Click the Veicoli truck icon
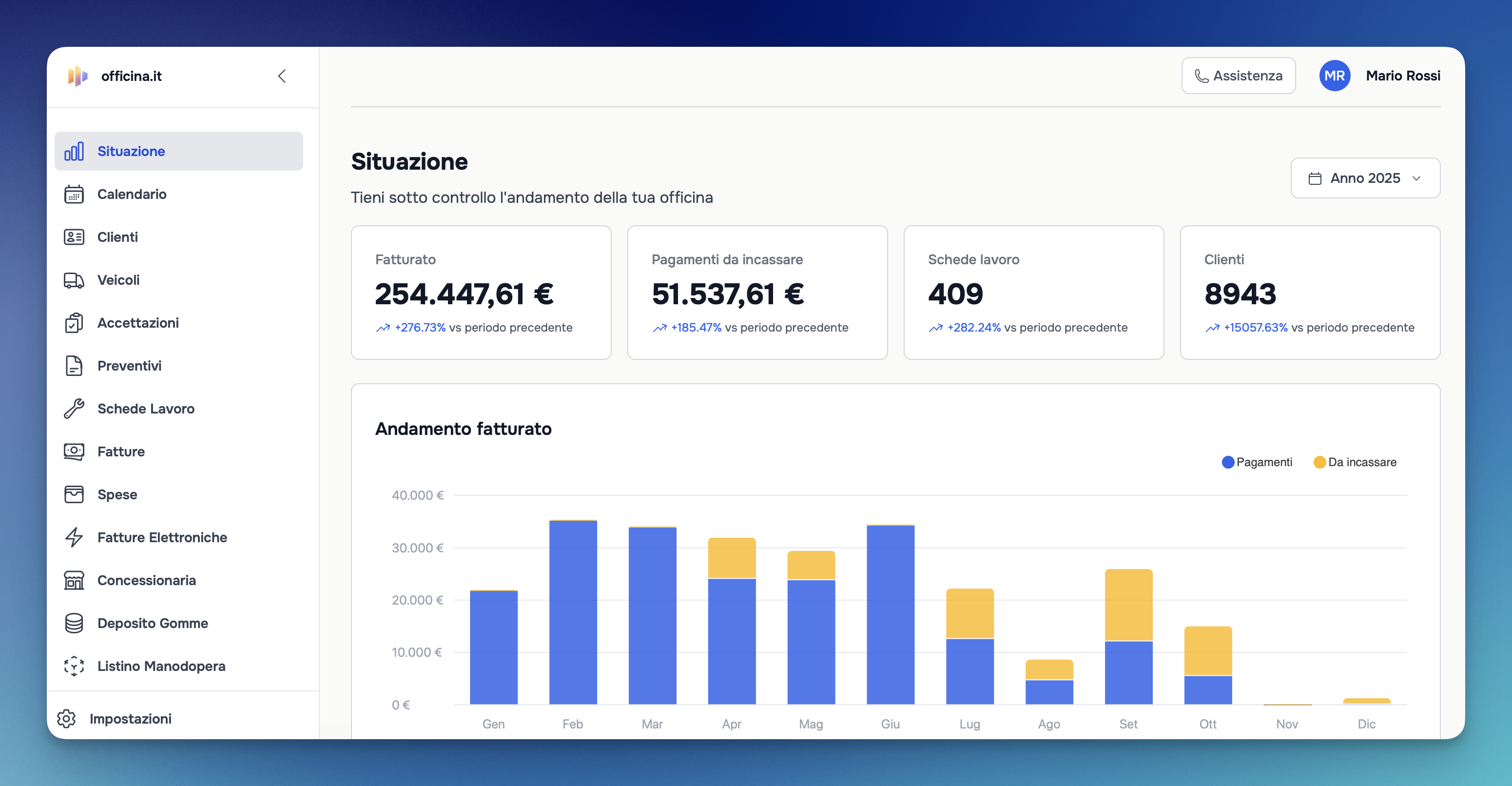This screenshot has height=786, width=1512. [x=74, y=280]
